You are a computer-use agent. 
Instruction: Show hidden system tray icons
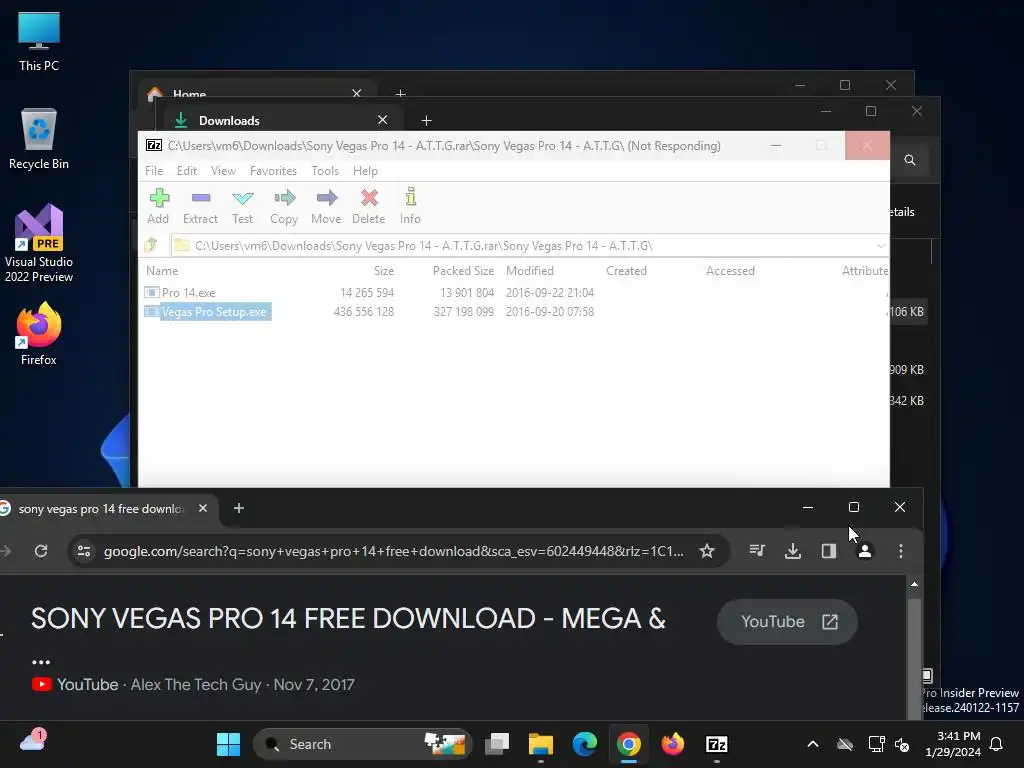click(x=812, y=744)
